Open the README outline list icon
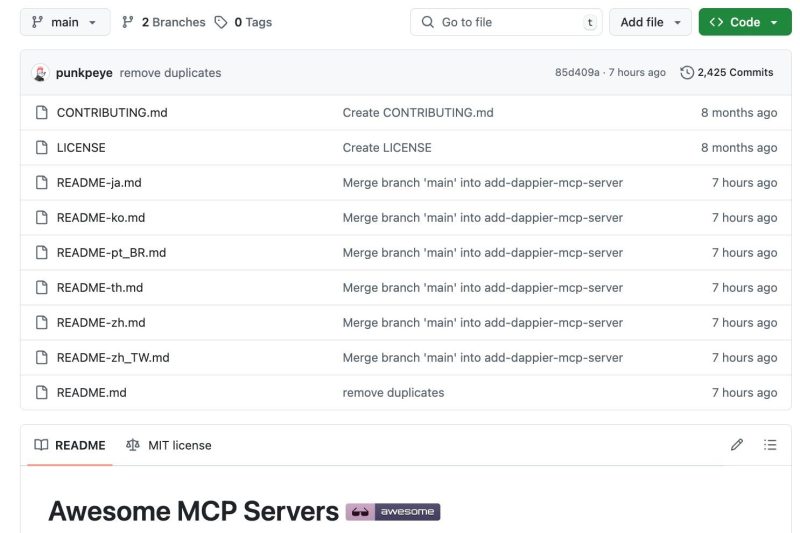The image size is (800, 533). pos(770,445)
